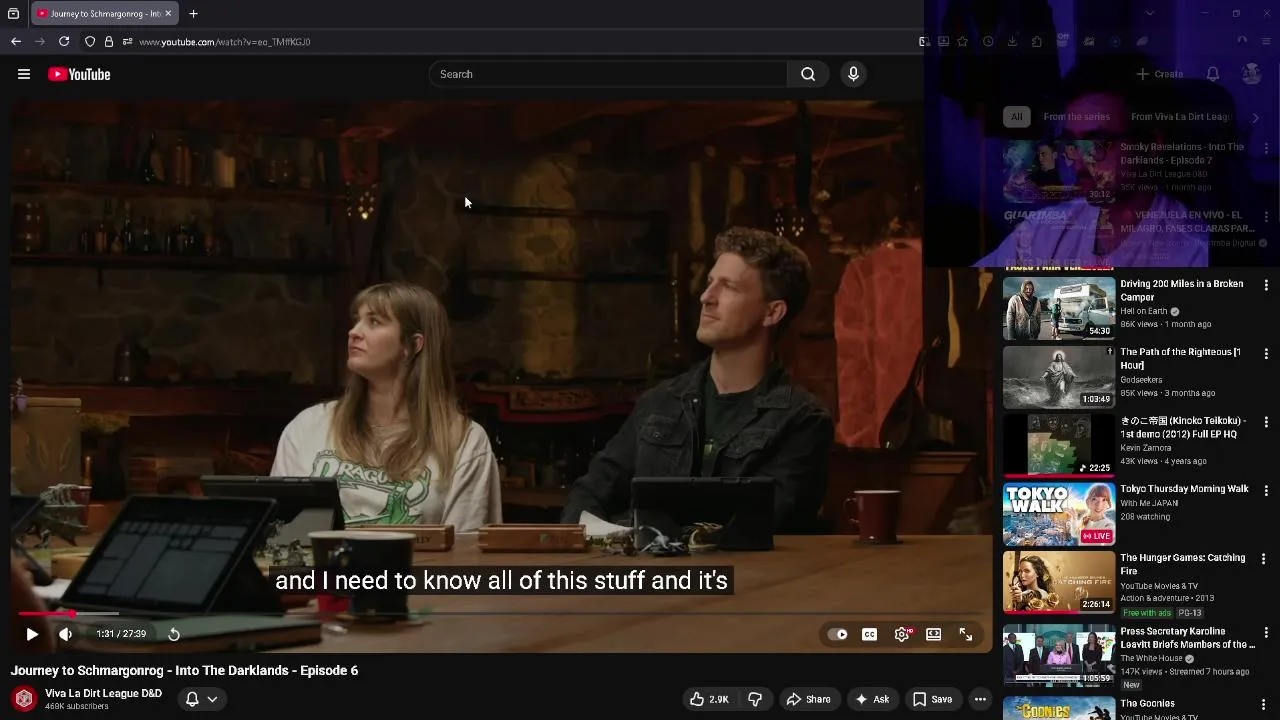Mute the video with the speaker icon
The image size is (1280, 720).
(x=65, y=634)
